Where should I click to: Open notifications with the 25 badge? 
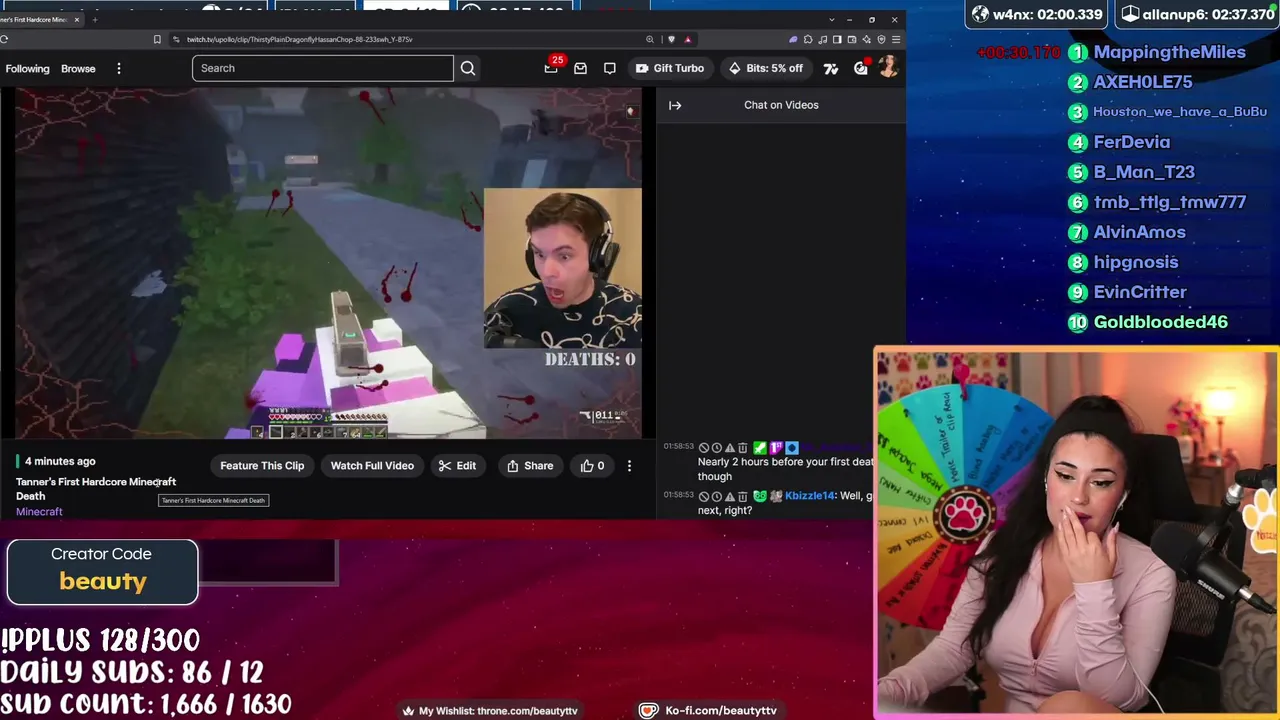click(551, 68)
